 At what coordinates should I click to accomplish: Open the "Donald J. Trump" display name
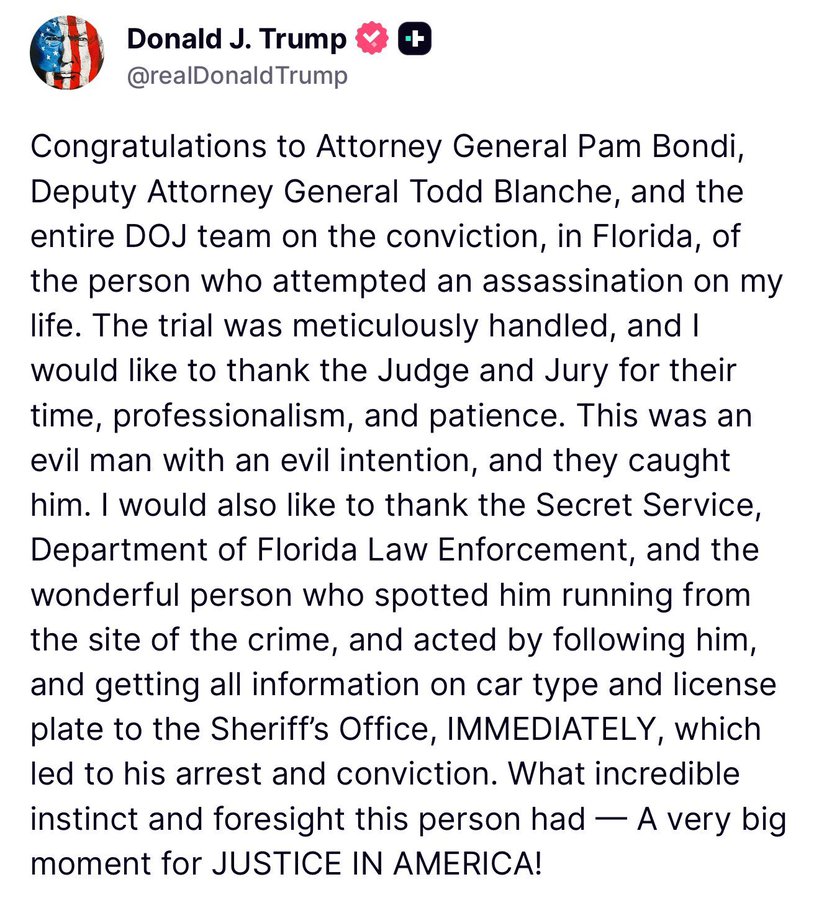[237, 39]
